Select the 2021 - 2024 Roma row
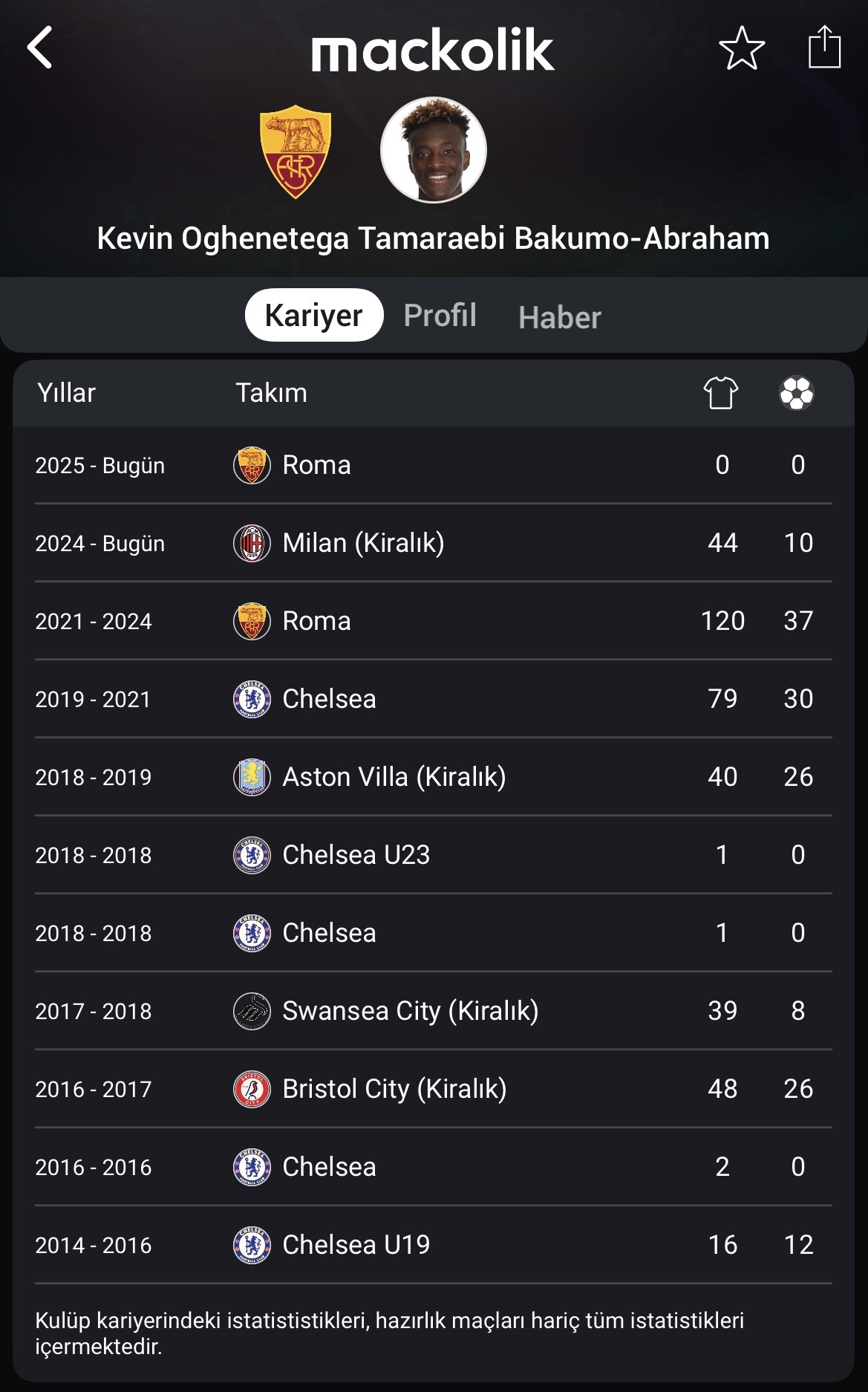 (x=434, y=621)
